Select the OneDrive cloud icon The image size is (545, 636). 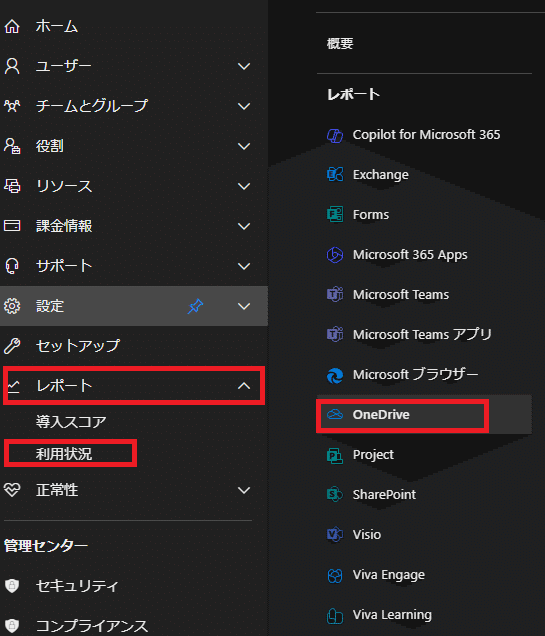[x=335, y=415]
